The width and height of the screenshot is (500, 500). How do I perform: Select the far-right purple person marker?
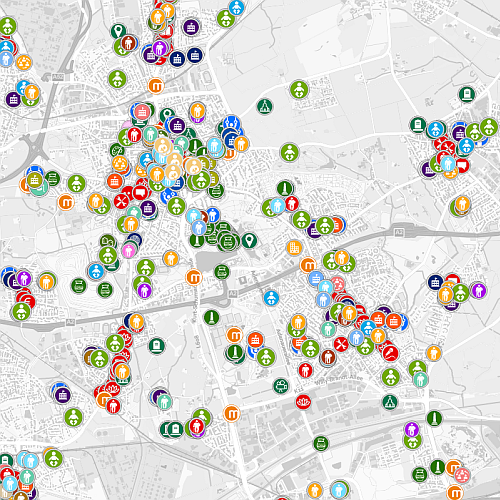coord(479,290)
